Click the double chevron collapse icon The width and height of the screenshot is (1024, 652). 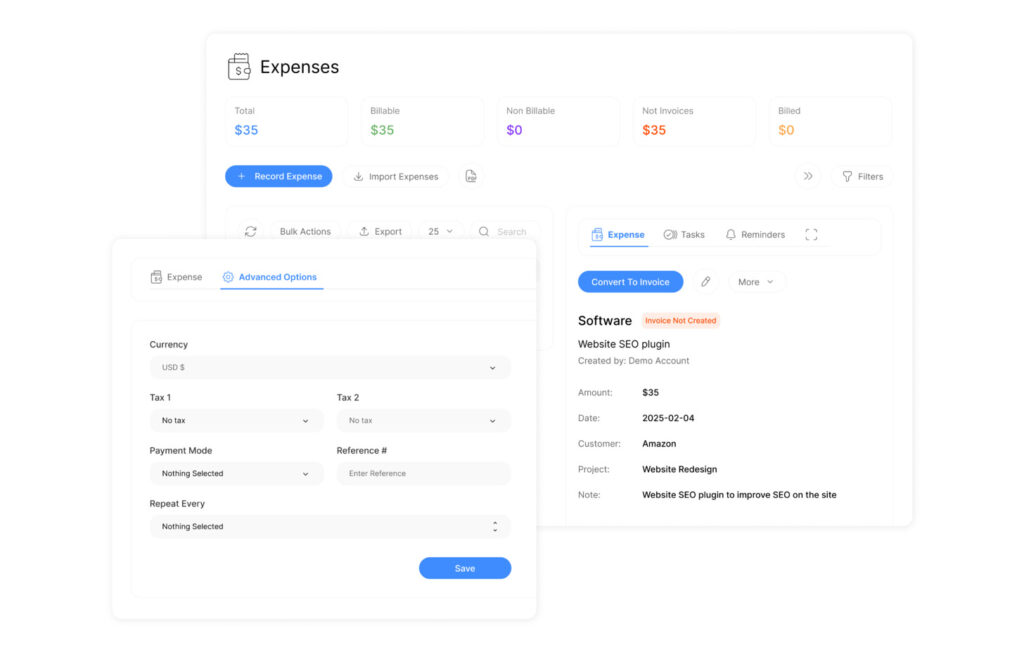pos(808,177)
